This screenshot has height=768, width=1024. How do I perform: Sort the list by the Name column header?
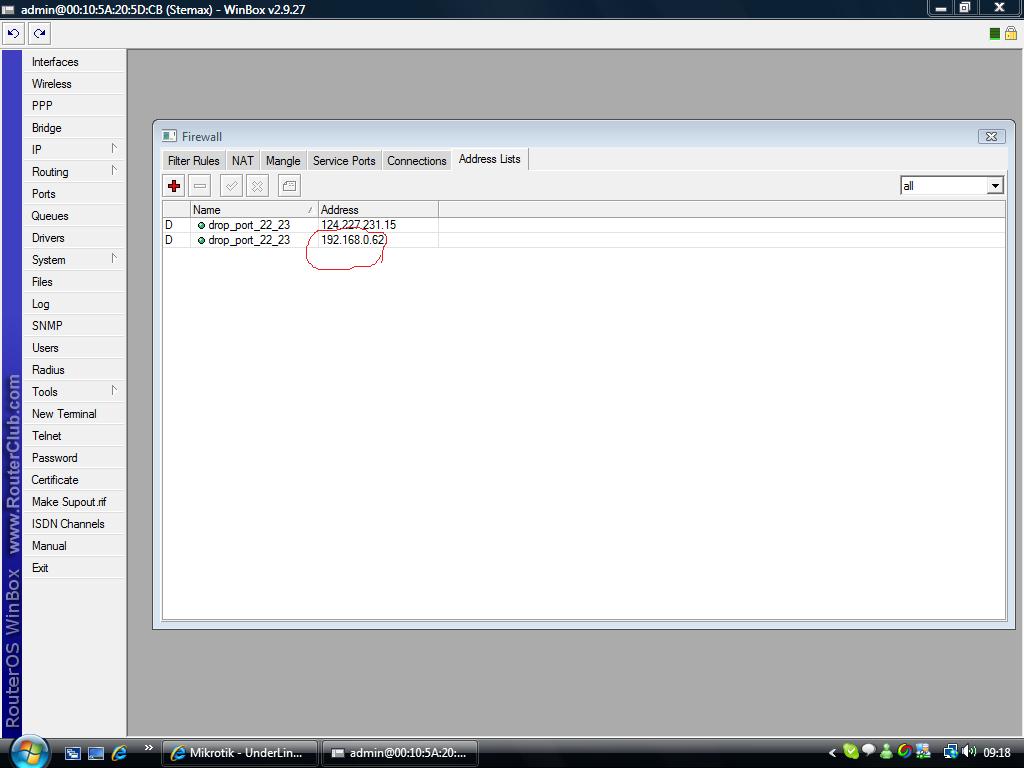tap(253, 210)
